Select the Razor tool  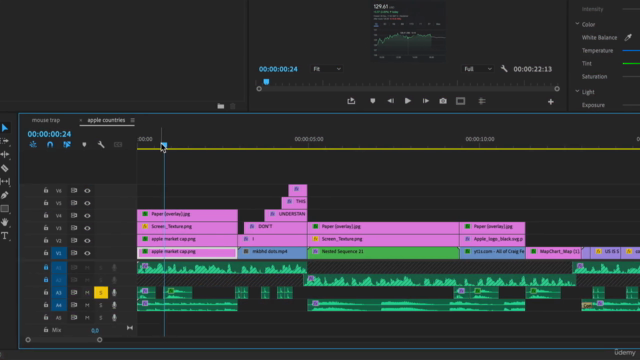(5, 168)
